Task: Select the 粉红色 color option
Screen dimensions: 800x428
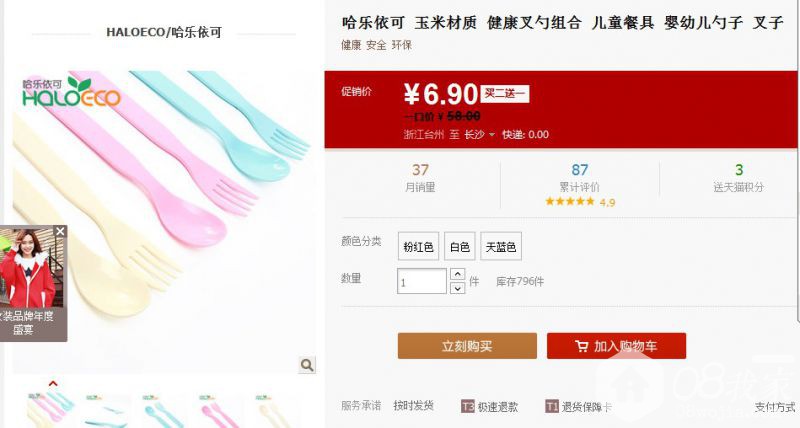Action: [418, 246]
